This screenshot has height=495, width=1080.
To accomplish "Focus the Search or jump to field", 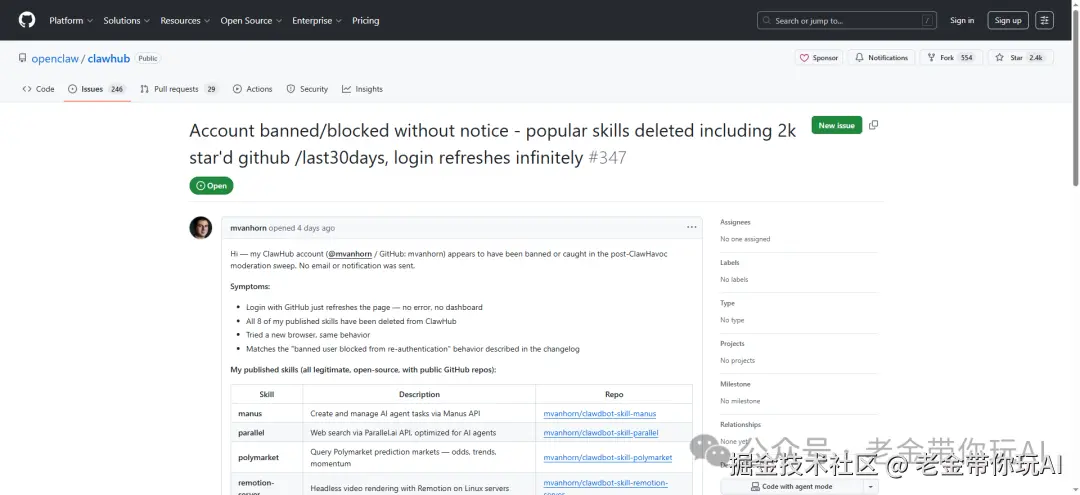I will click(x=847, y=21).
